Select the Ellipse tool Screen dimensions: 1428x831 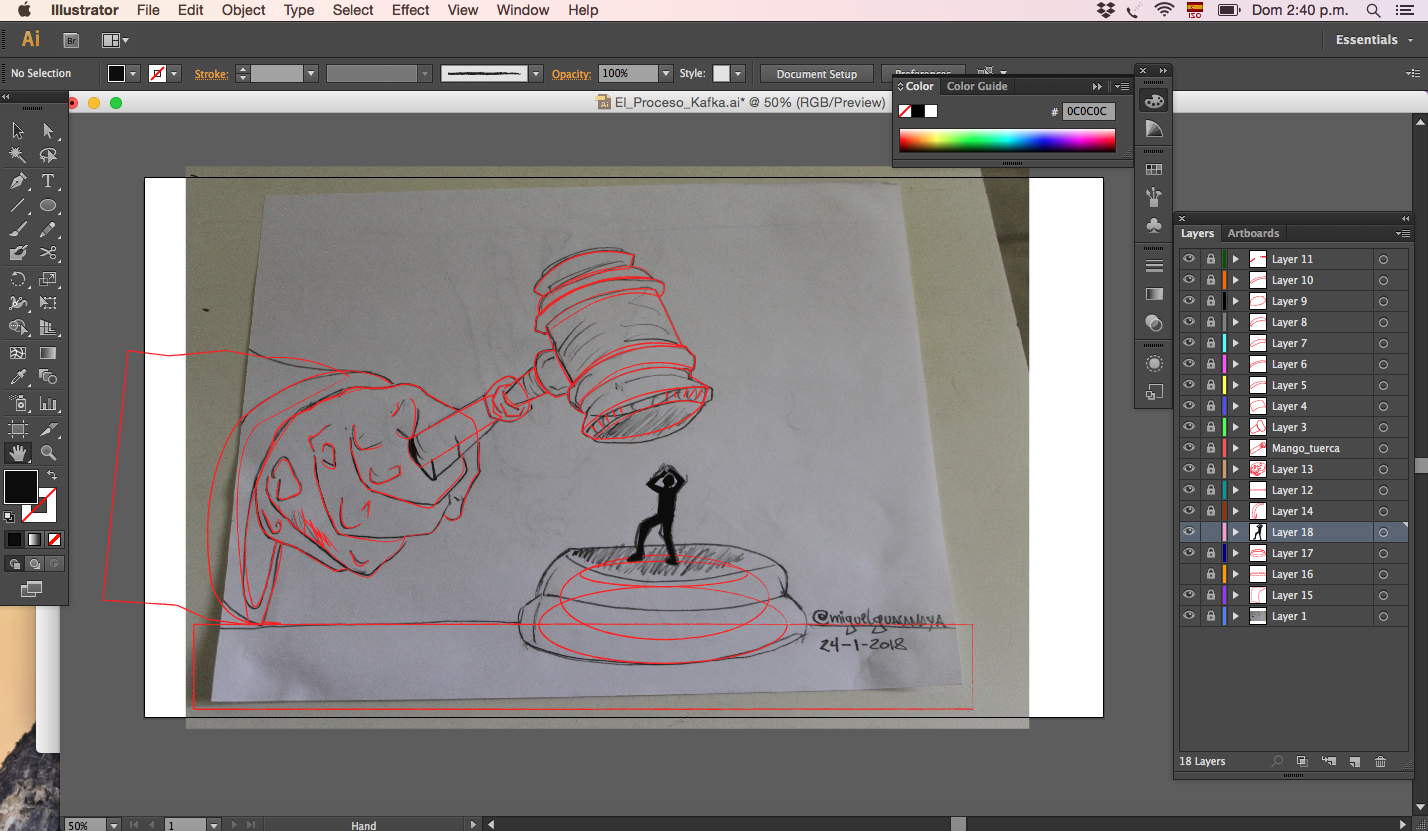(48, 205)
